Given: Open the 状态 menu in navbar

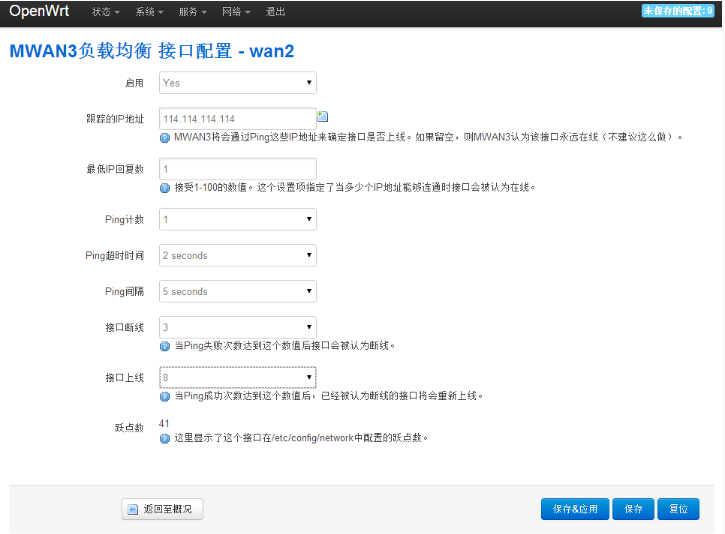Looking at the screenshot, I should (x=105, y=12).
